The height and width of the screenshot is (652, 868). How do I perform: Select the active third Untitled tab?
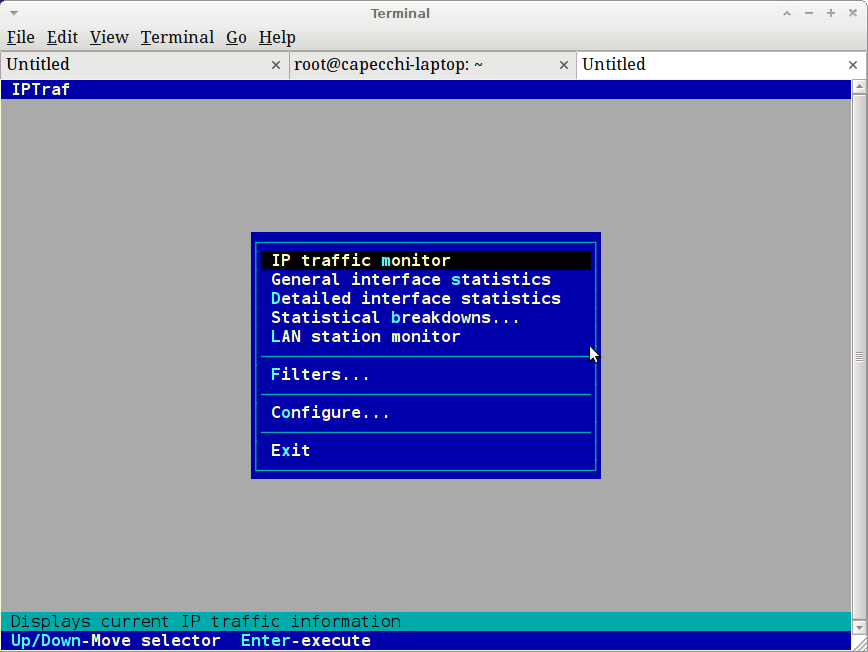coord(721,65)
